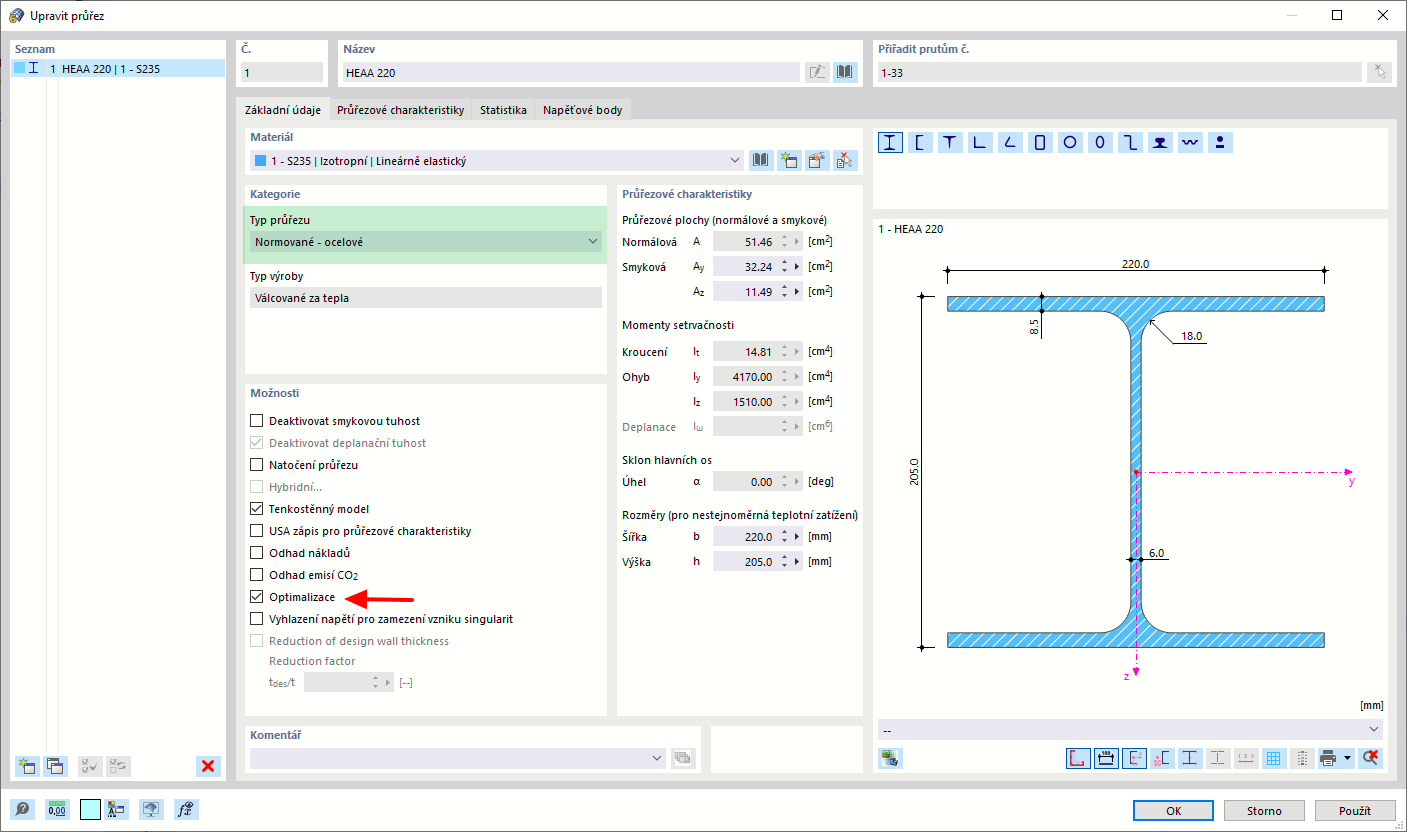Click the cyan color swatch in bottom bar
Screen dimensions: 1407x832
pyautogui.click(x=91, y=810)
